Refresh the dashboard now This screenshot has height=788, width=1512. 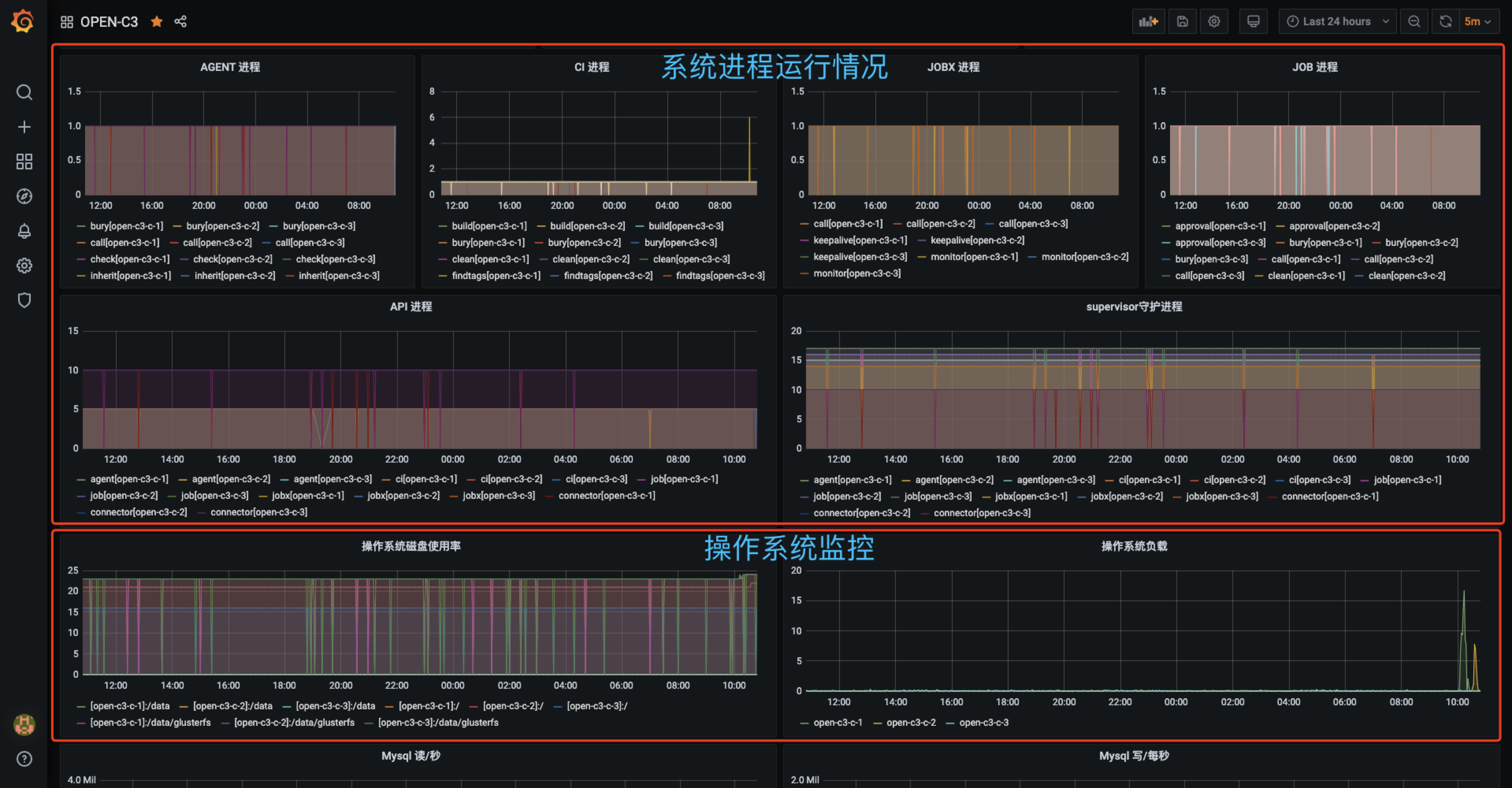[x=1446, y=22]
